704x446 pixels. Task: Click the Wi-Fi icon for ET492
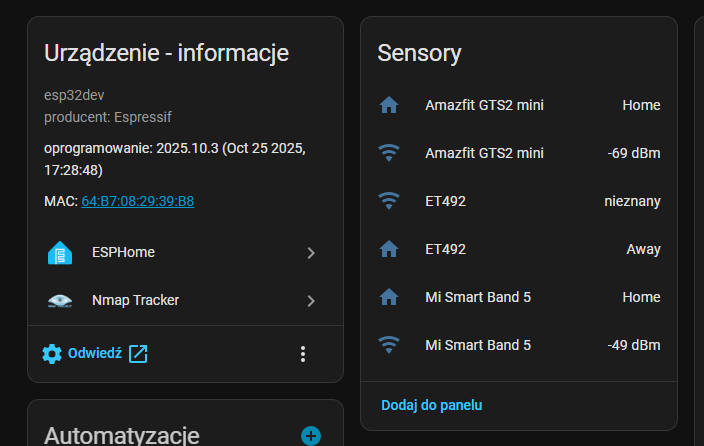click(389, 201)
